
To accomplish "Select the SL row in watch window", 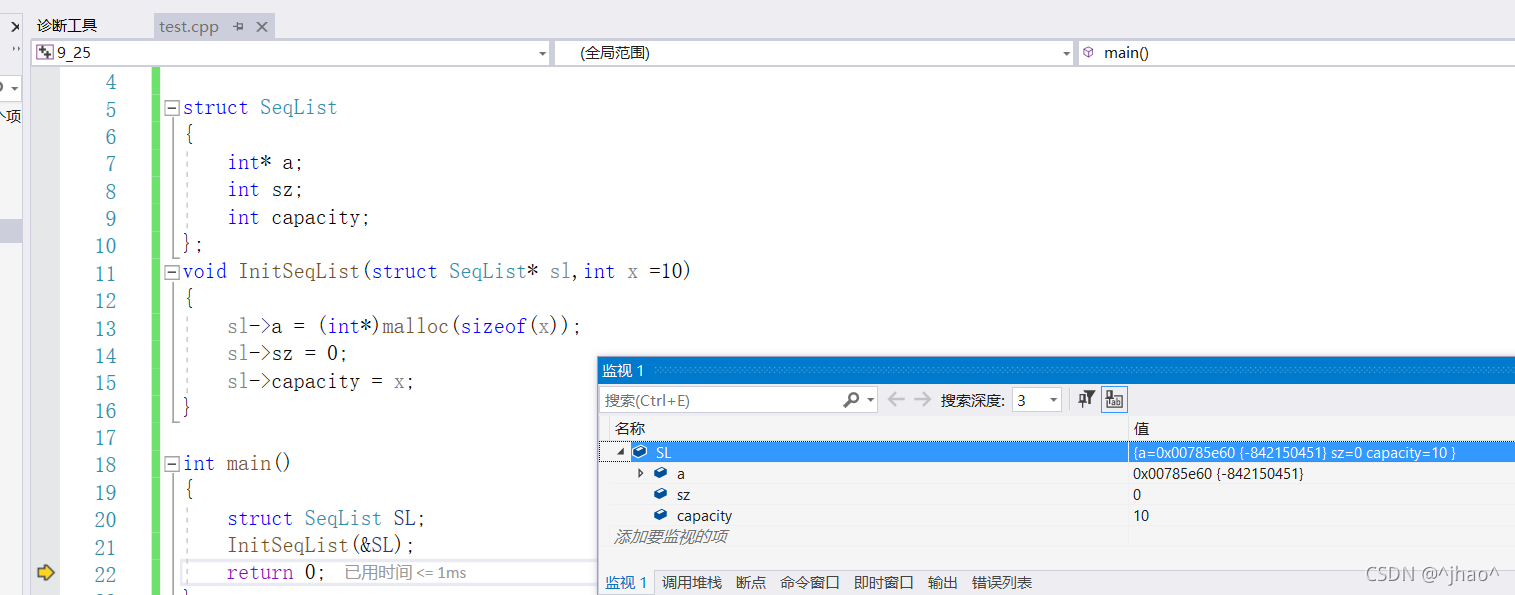I will click(1057, 452).
